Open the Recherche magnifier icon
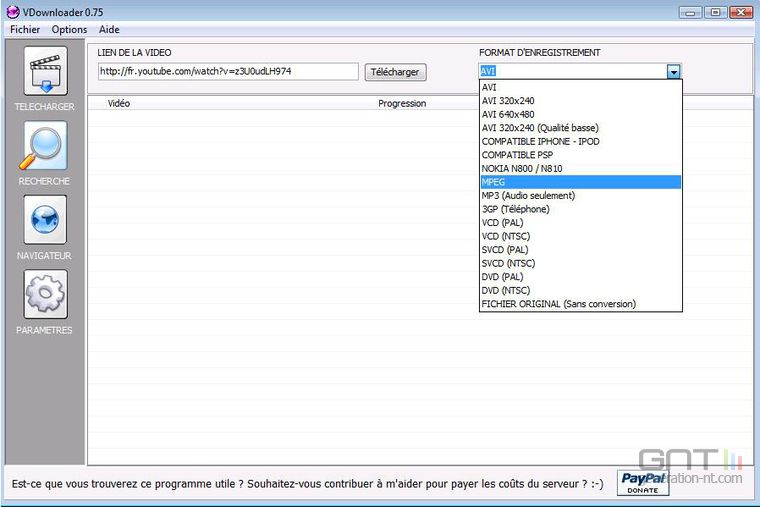Viewport: 760px width, 507px height. [46, 146]
